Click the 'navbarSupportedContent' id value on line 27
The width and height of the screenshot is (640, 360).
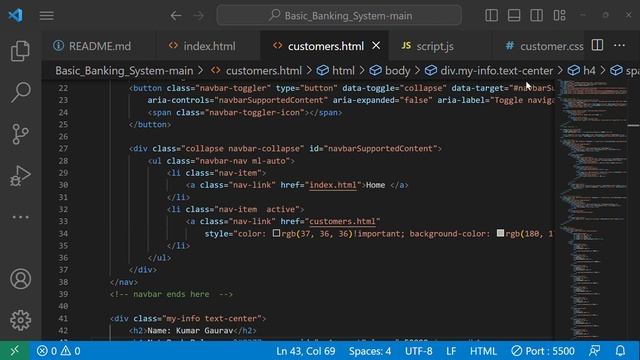(380, 149)
